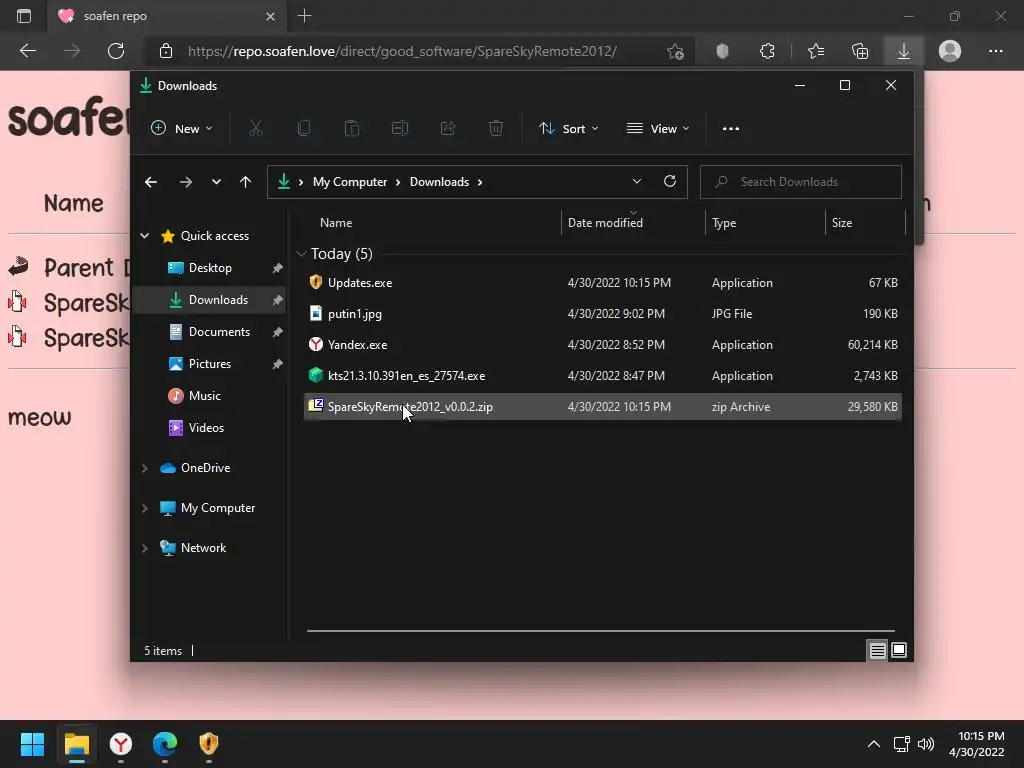Open Edge Downloads arrow icon

point(904,51)
